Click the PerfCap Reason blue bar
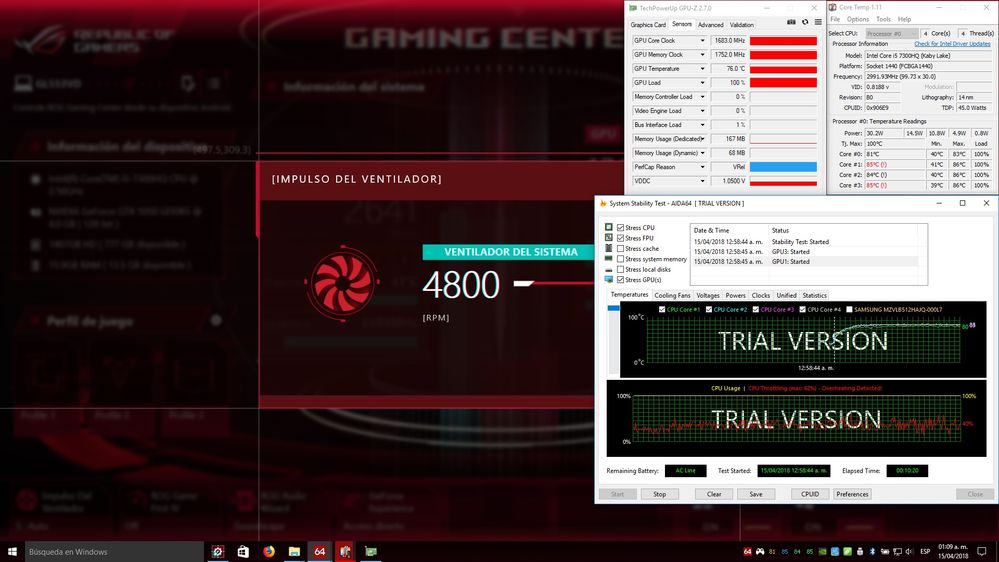 [783, 167]
